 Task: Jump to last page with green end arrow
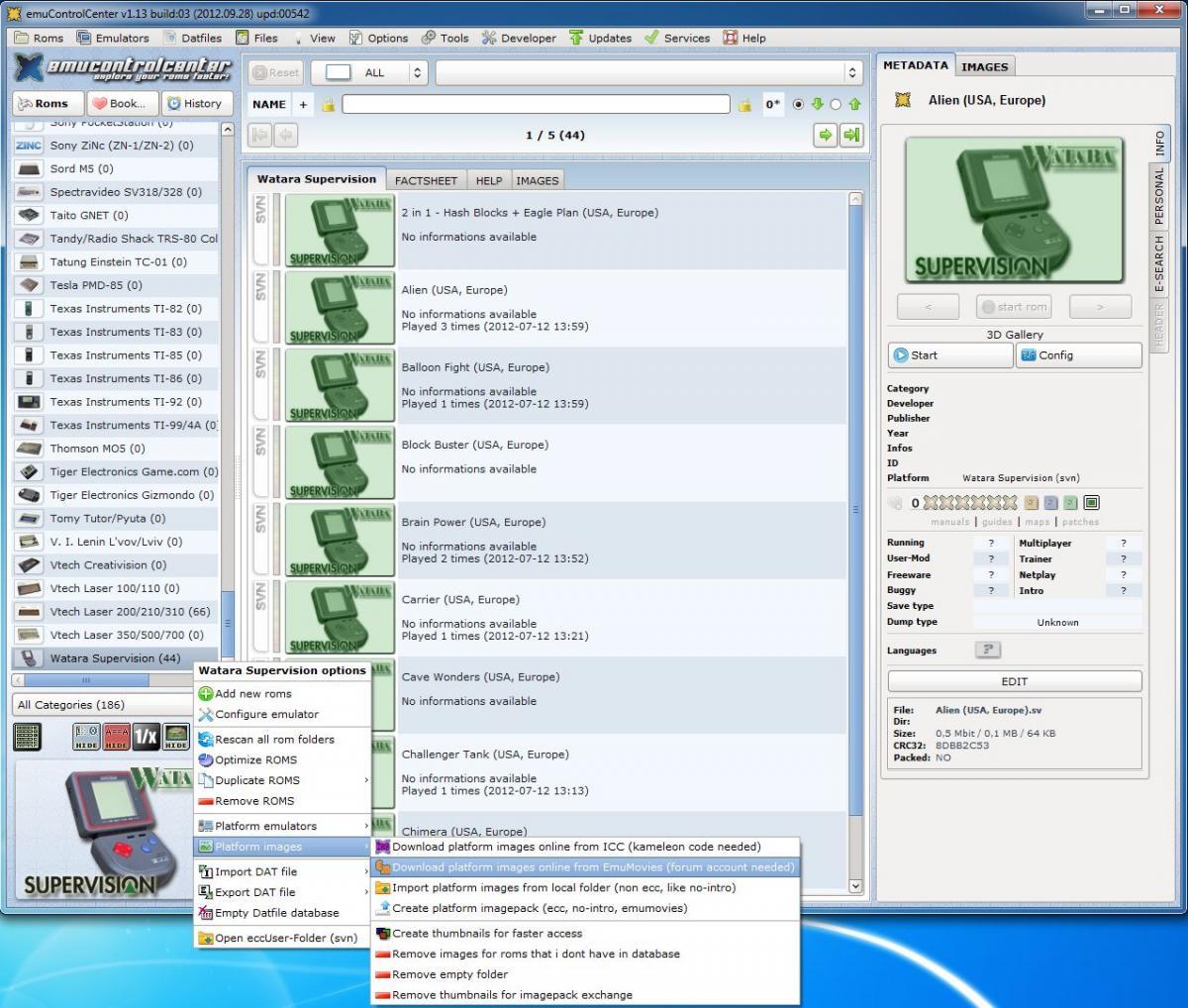tap(850, 135)
